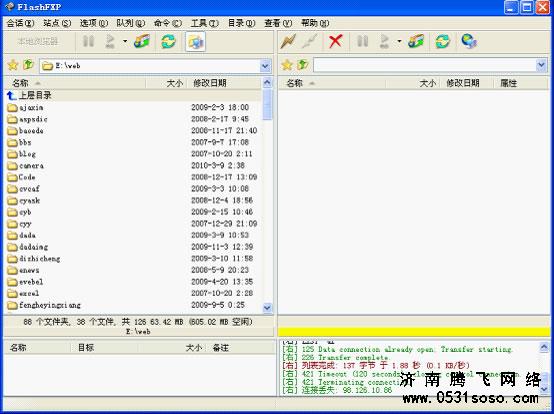This screenshot has height=414, width=554.
Task: Click the red X abort icon
Action: tap(335, 42)
